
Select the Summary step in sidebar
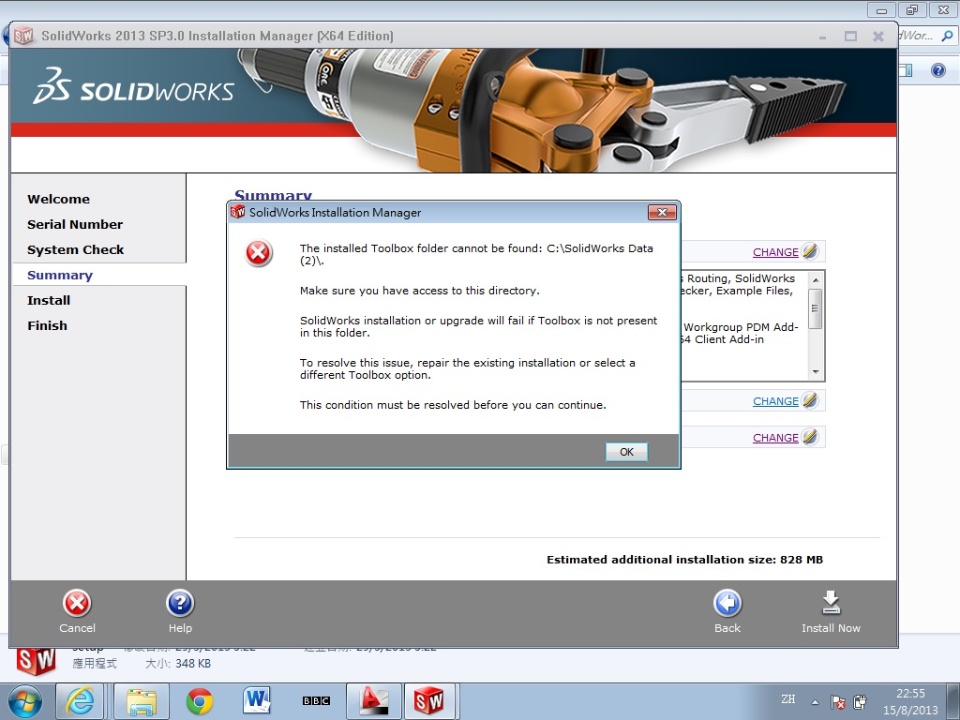click(x=59, y=276)
